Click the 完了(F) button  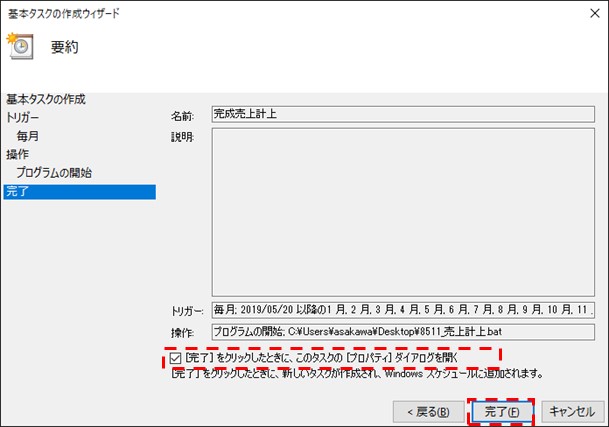coord(501,411)
